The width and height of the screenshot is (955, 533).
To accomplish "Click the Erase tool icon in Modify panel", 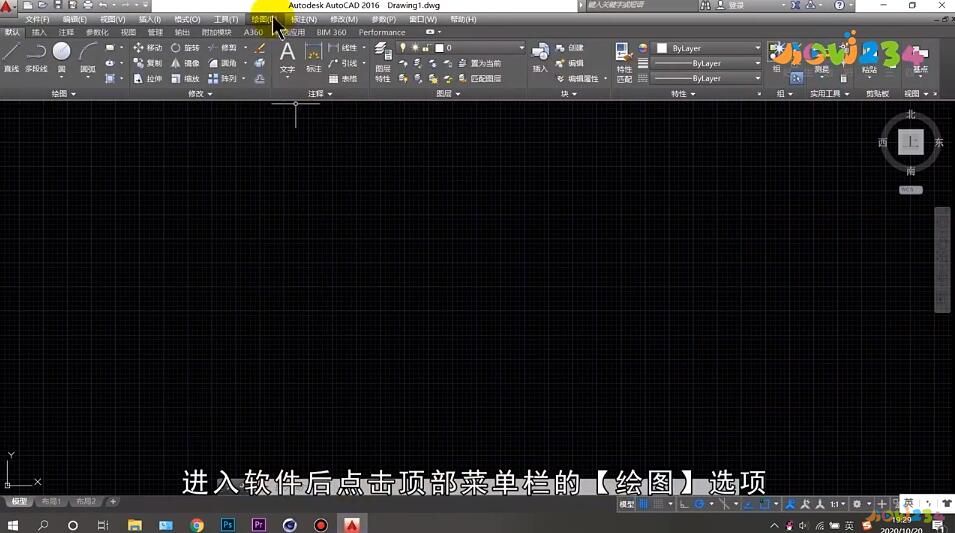I will (260, 48).
